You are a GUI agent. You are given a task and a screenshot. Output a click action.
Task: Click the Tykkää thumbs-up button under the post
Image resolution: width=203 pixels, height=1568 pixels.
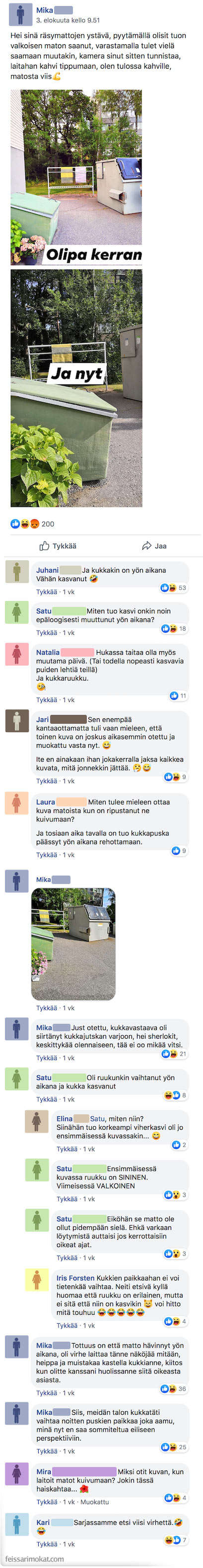[x=58, y=546]
